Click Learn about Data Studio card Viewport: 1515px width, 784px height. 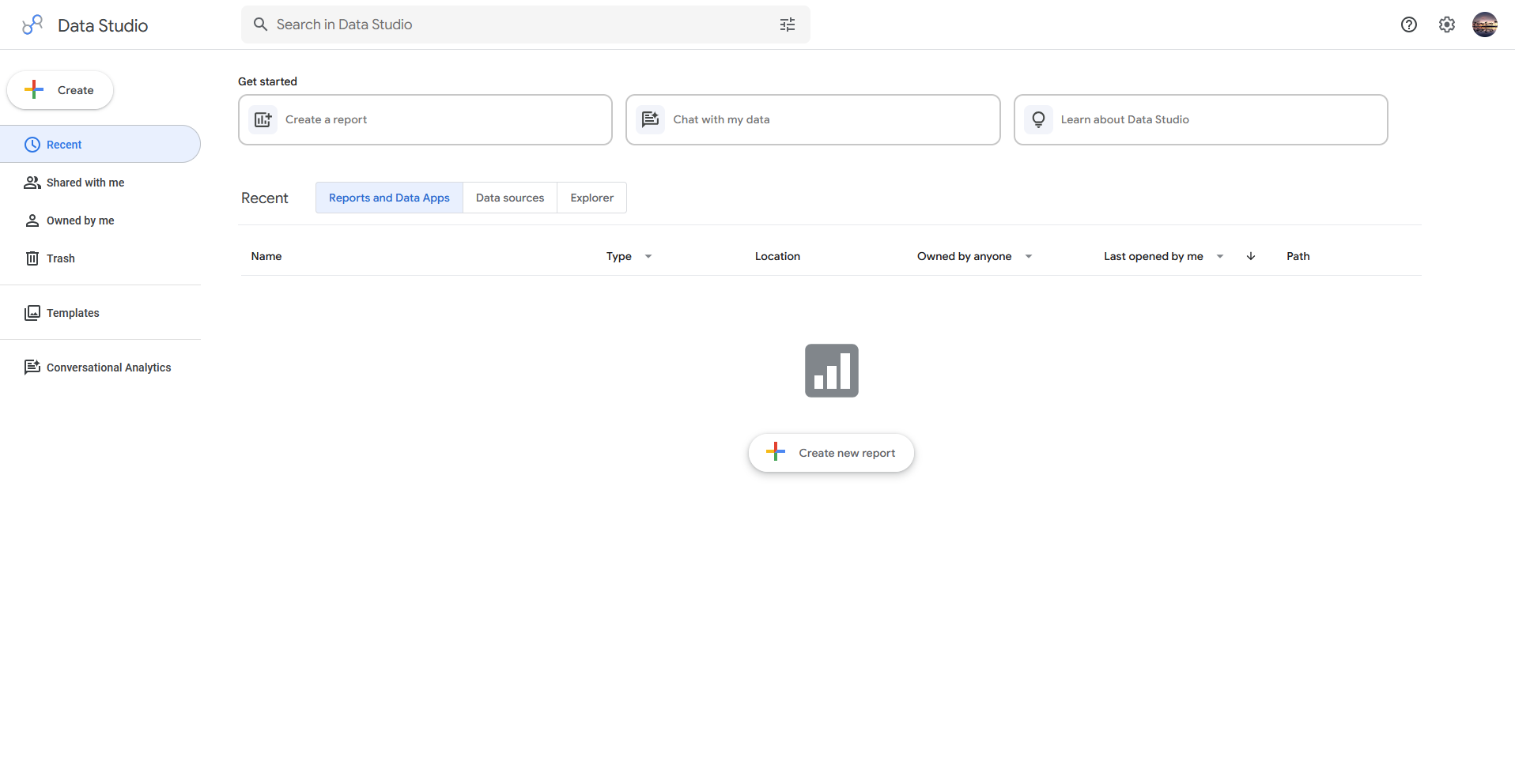pos(1201,119)
